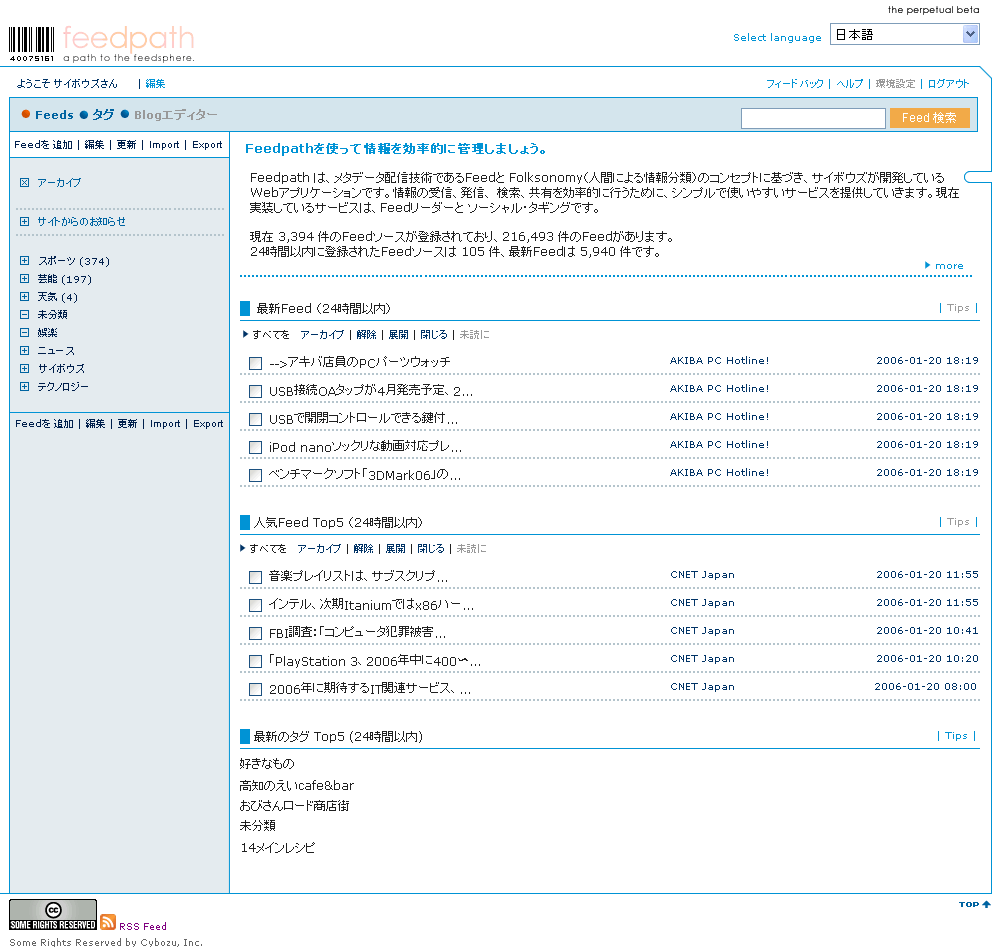Click the 編集 link next to the welcome text

coord(155,84)
